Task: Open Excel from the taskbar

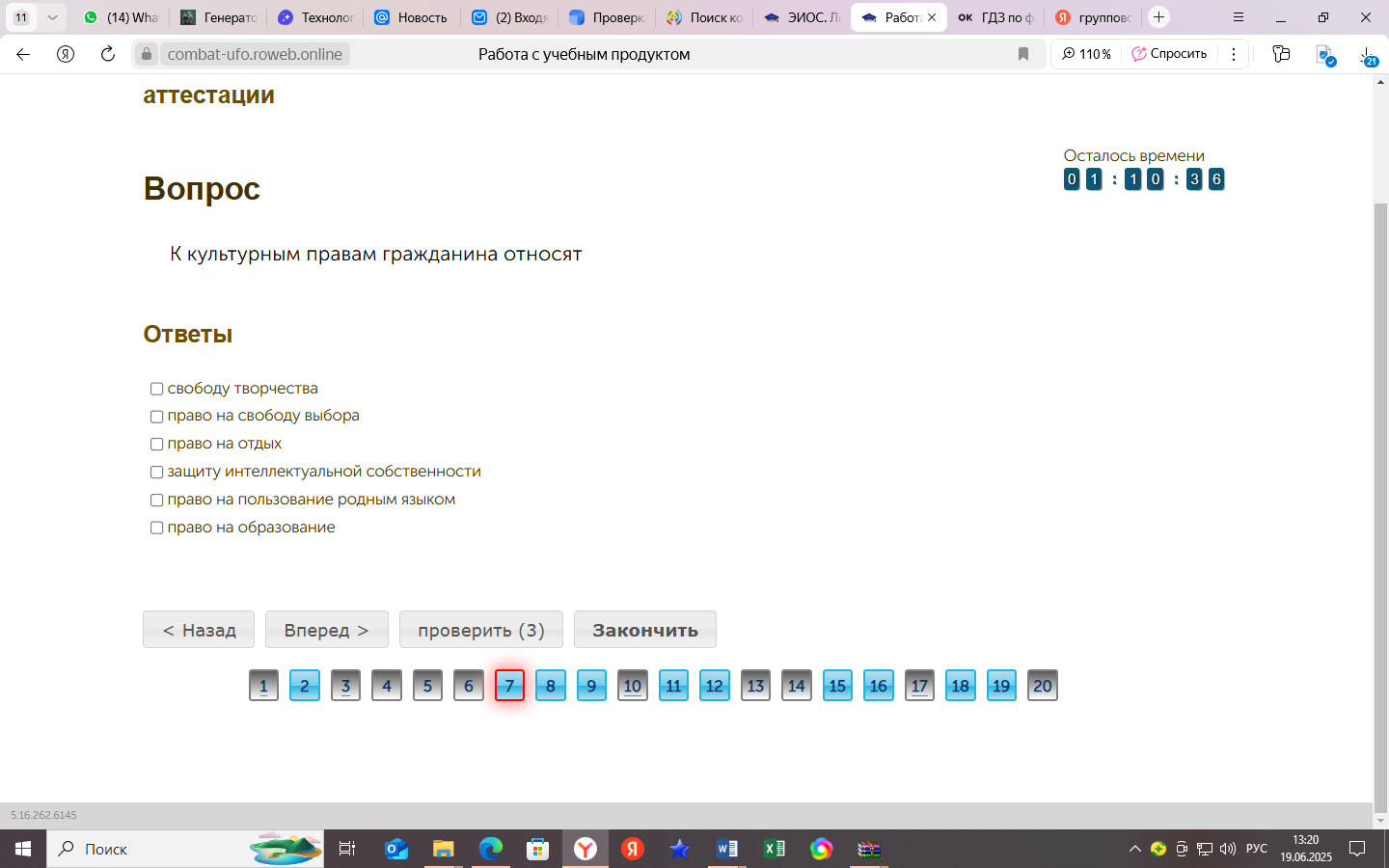Action: [774, 849]
